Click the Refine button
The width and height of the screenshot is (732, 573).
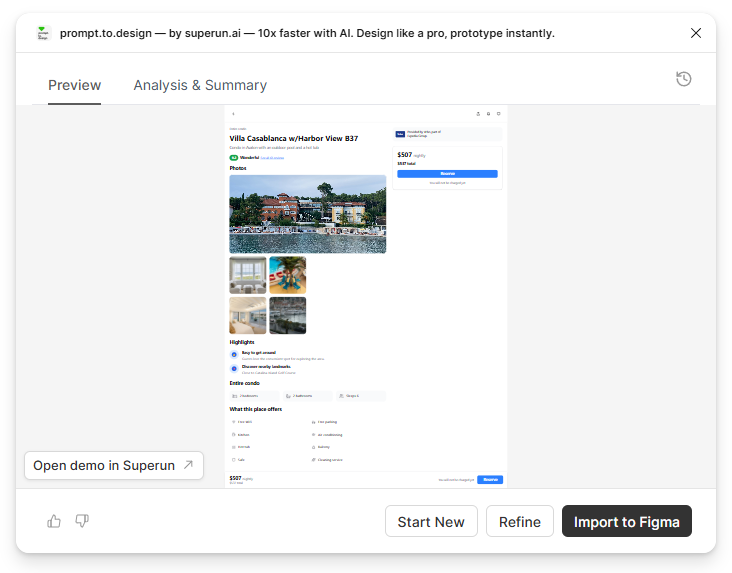pos(520,521)
